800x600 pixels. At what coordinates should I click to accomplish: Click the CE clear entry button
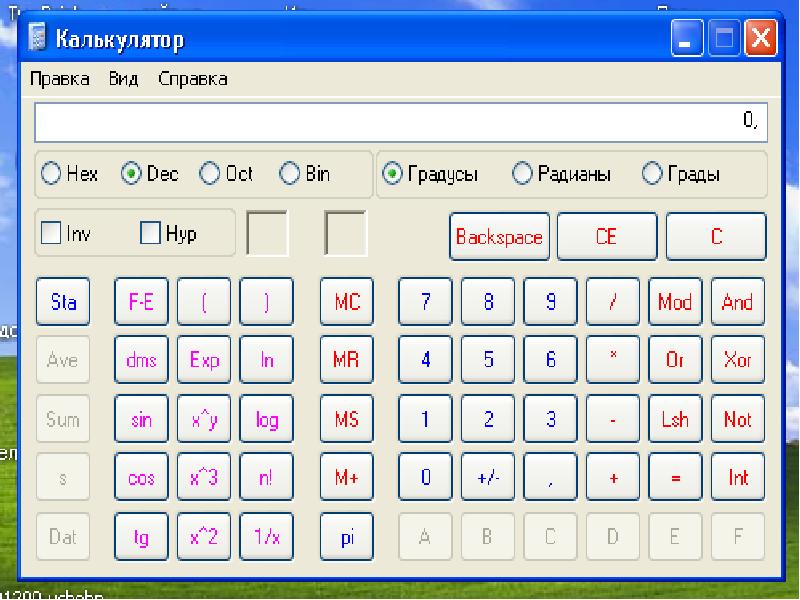coord(606,237)
